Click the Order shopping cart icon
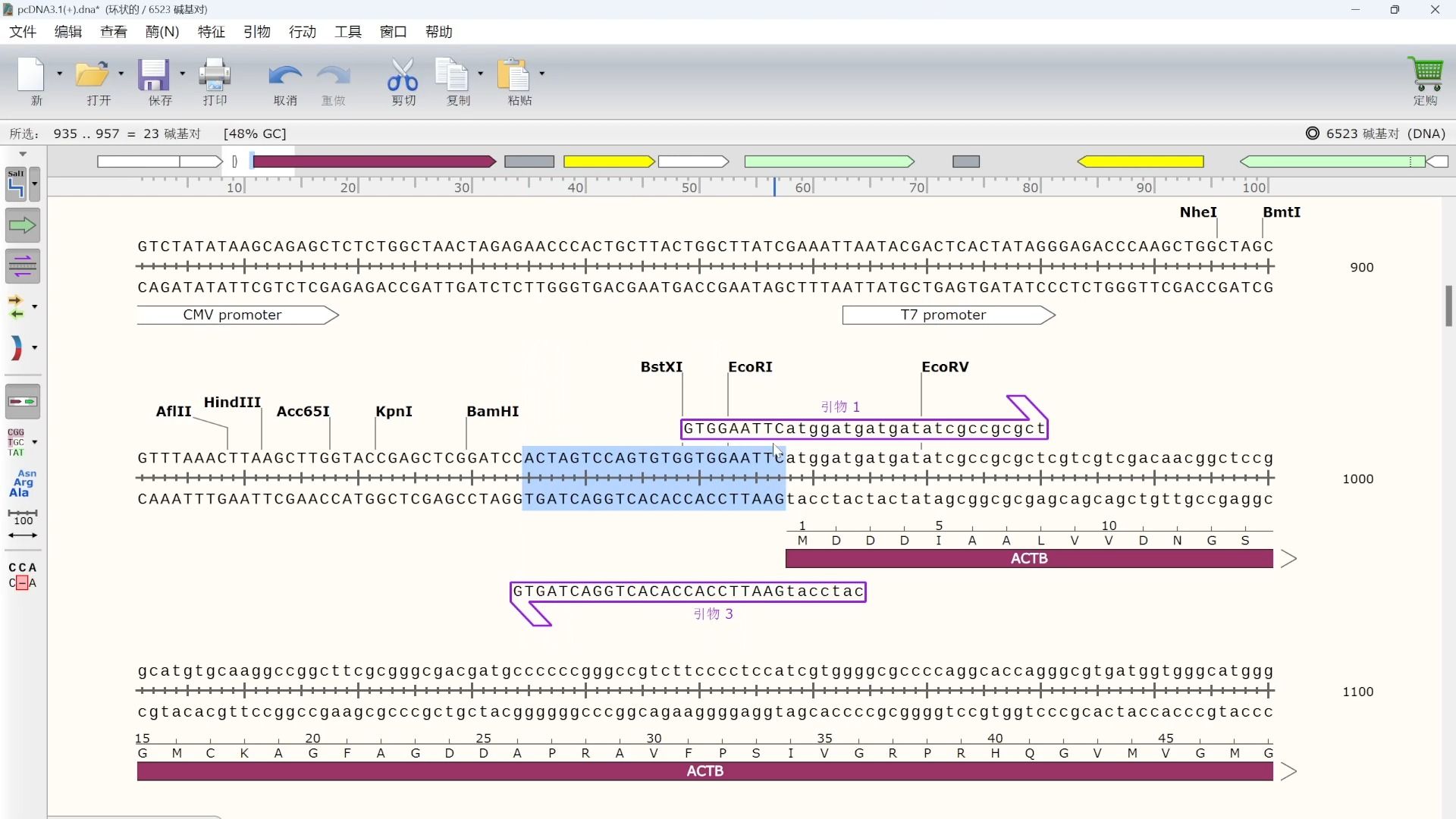This screenshot has height=819, width=1456. tap(1426, 74)
